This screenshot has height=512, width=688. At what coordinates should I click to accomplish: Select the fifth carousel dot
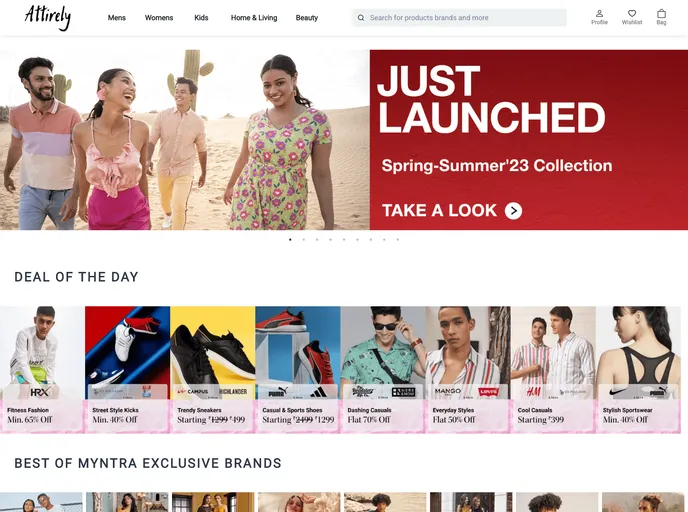(344, 240)
